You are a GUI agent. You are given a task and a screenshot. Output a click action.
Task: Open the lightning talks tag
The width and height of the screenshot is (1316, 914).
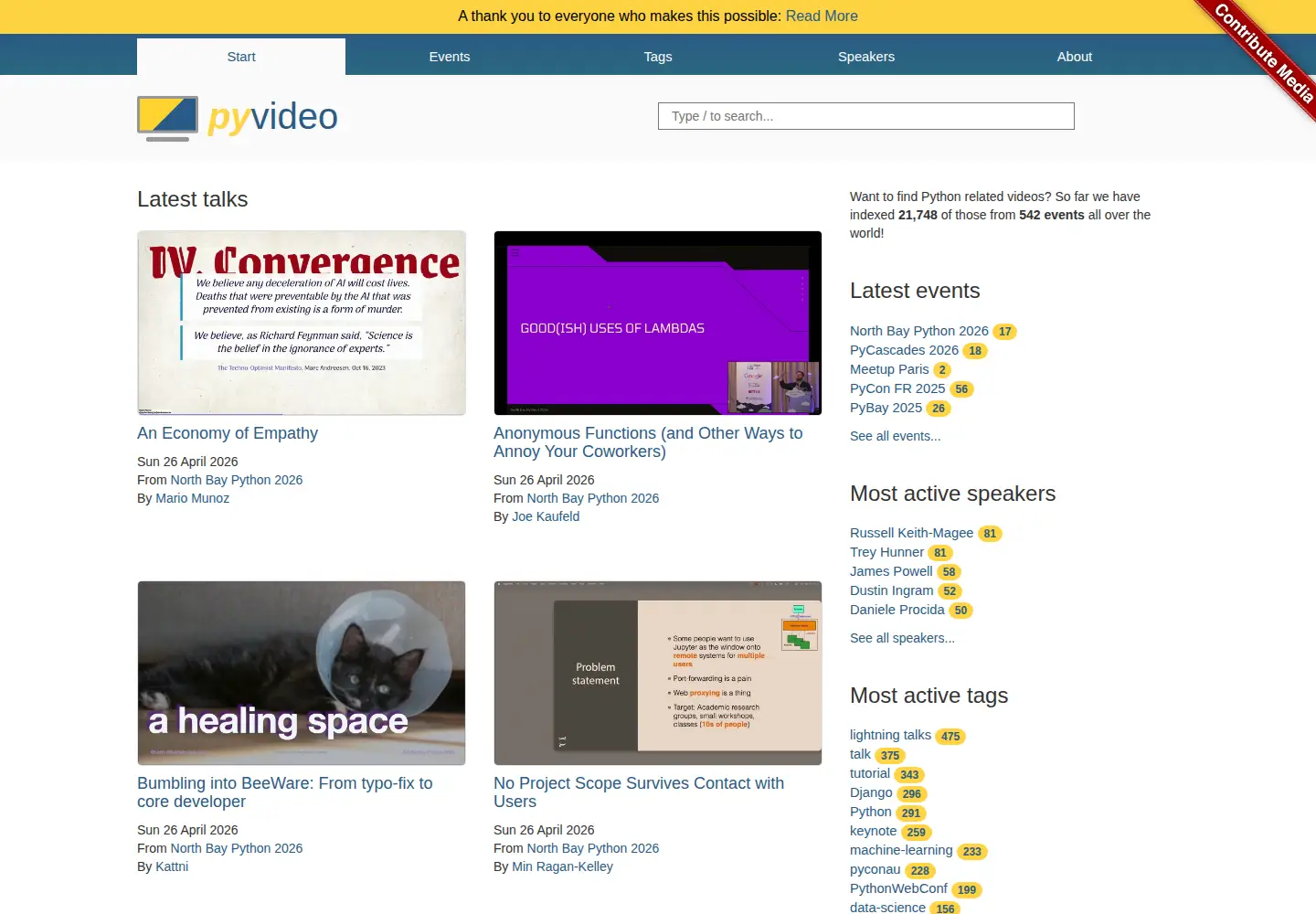click(x=890, y=735)
